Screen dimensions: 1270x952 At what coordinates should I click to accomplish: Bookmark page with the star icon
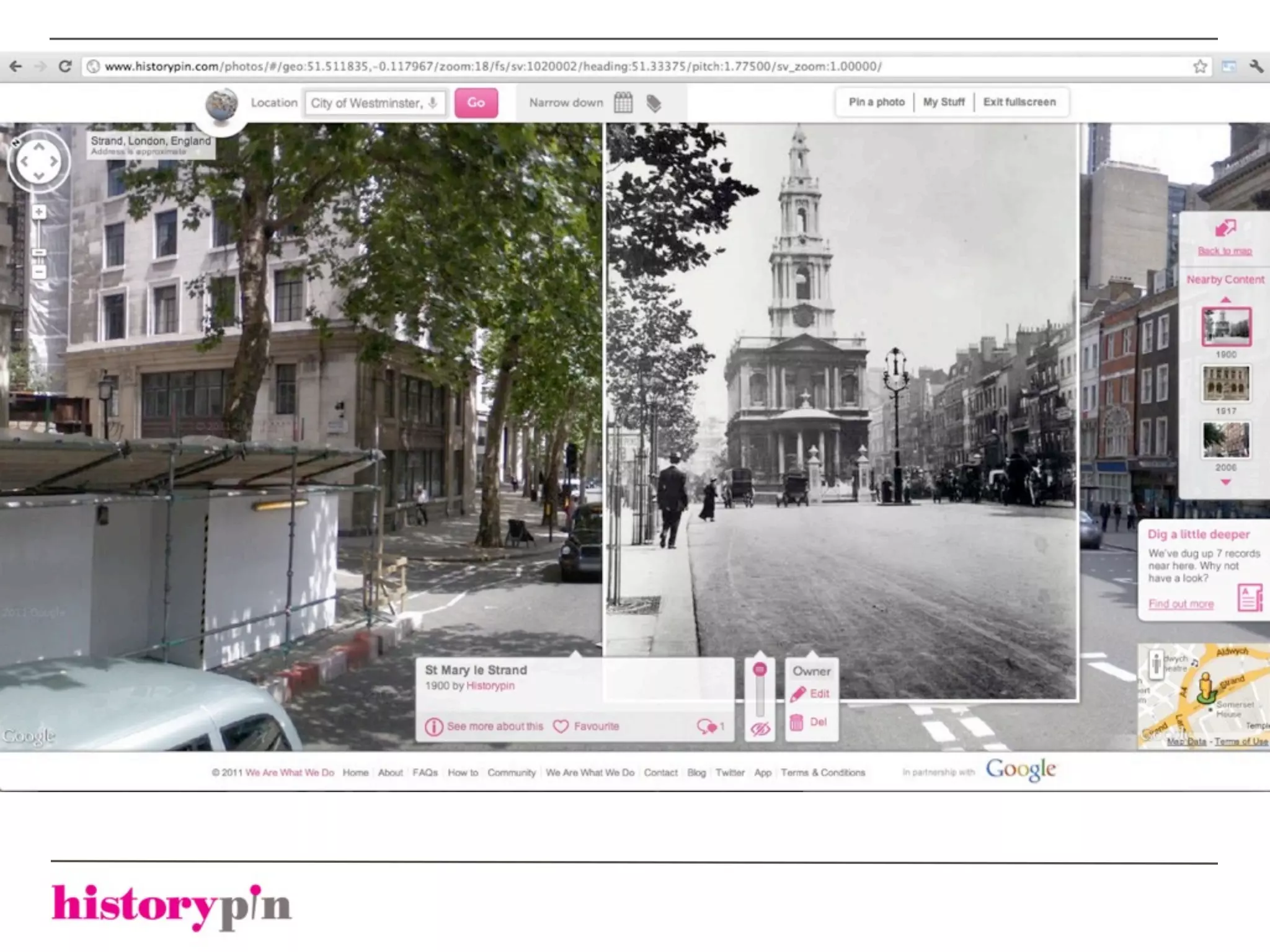point(1200,66)
